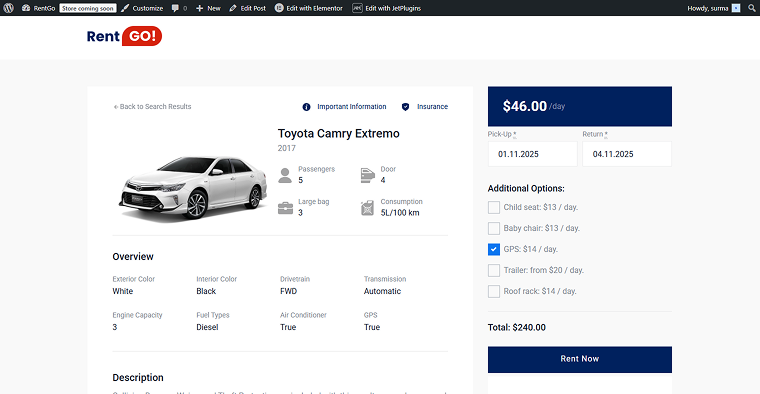Click the Elementor circle icon
Screen dimensions: 760x394
click(279, 8)
